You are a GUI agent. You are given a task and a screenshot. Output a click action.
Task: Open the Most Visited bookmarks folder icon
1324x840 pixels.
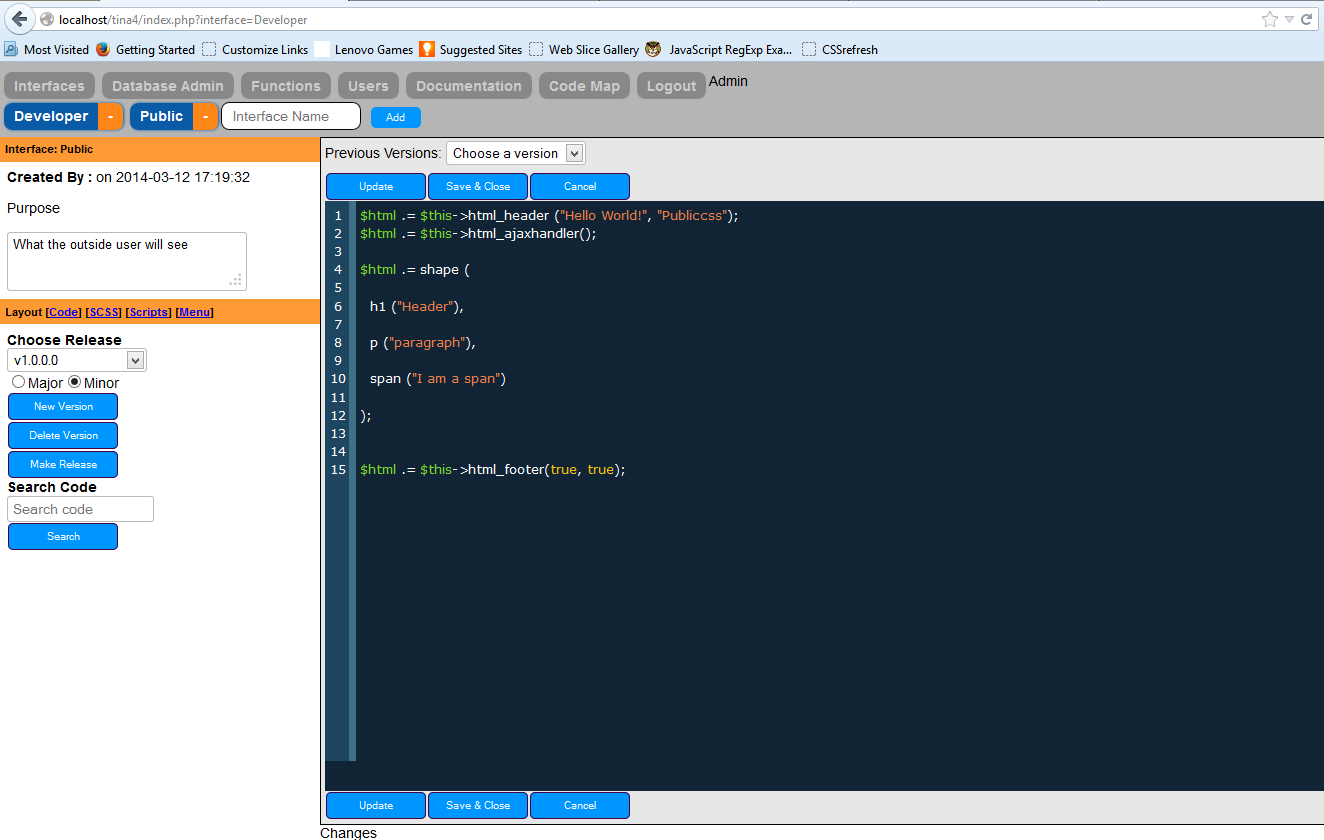10,49
